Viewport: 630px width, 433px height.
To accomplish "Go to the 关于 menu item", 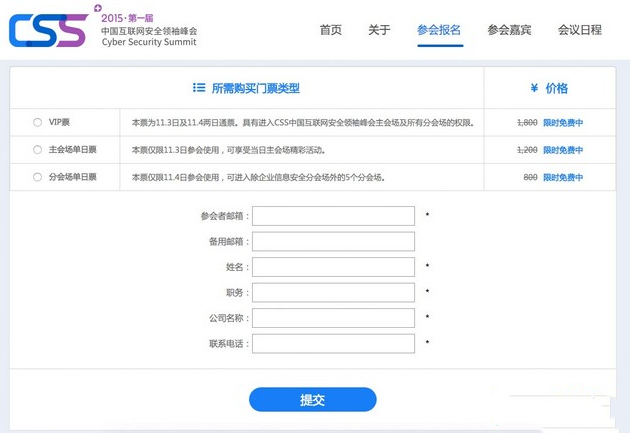I will coord(379,30).
